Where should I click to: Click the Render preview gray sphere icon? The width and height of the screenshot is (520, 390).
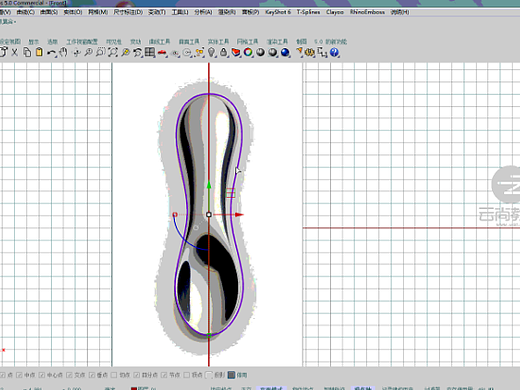pyautogui.click(x=273, y=52)
